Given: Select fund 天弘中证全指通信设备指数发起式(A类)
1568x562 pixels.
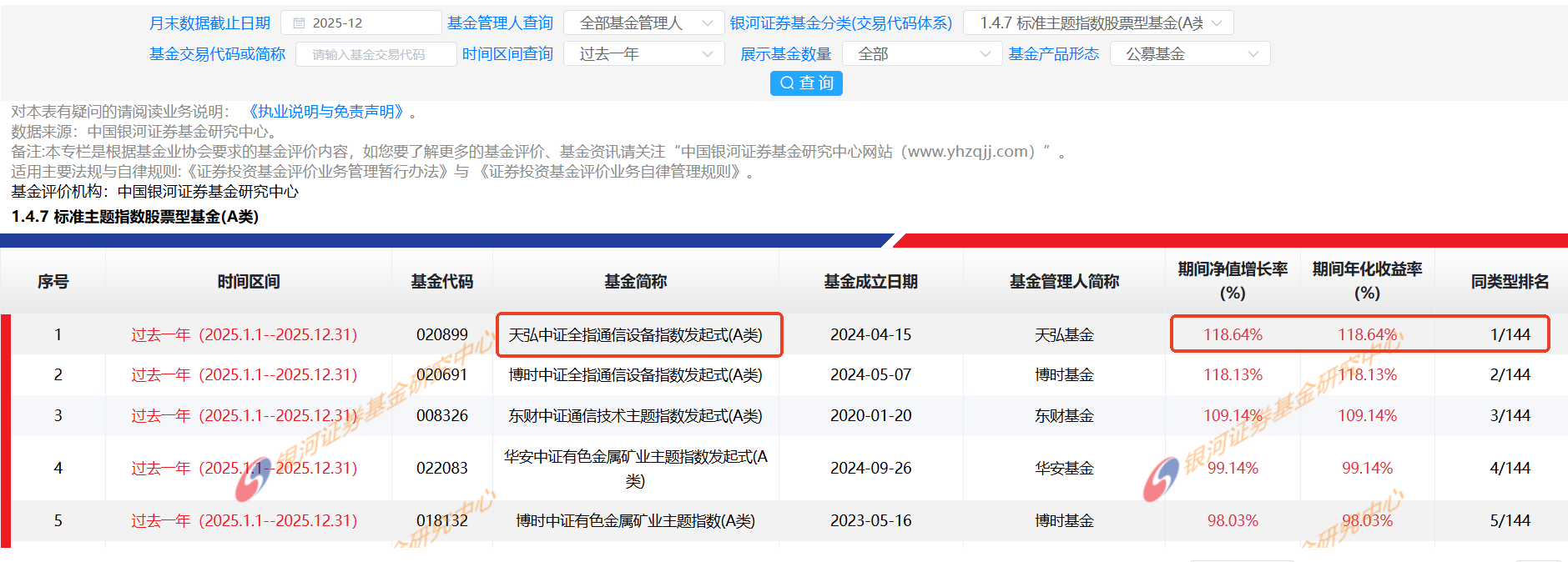Looking at the screenshot, I should click(x=636, y=335).
